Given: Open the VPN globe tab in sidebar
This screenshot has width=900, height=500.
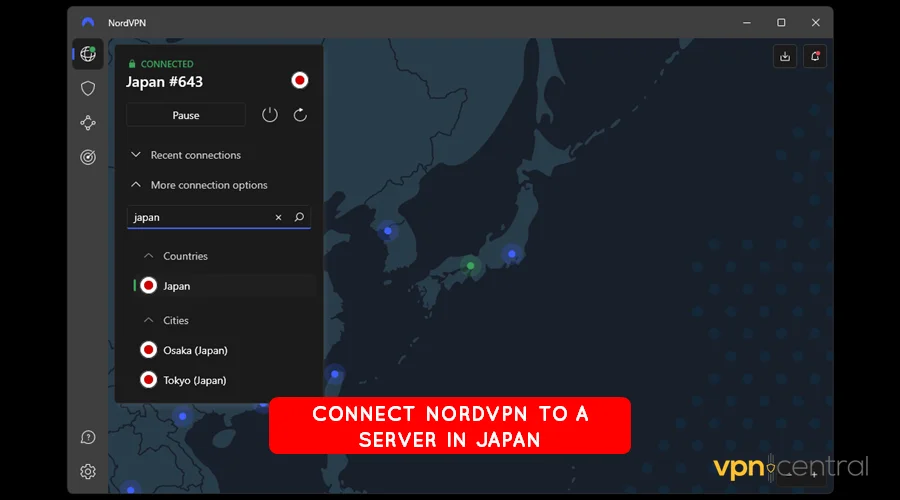Looking at the screenshot, I should [88, 54].
